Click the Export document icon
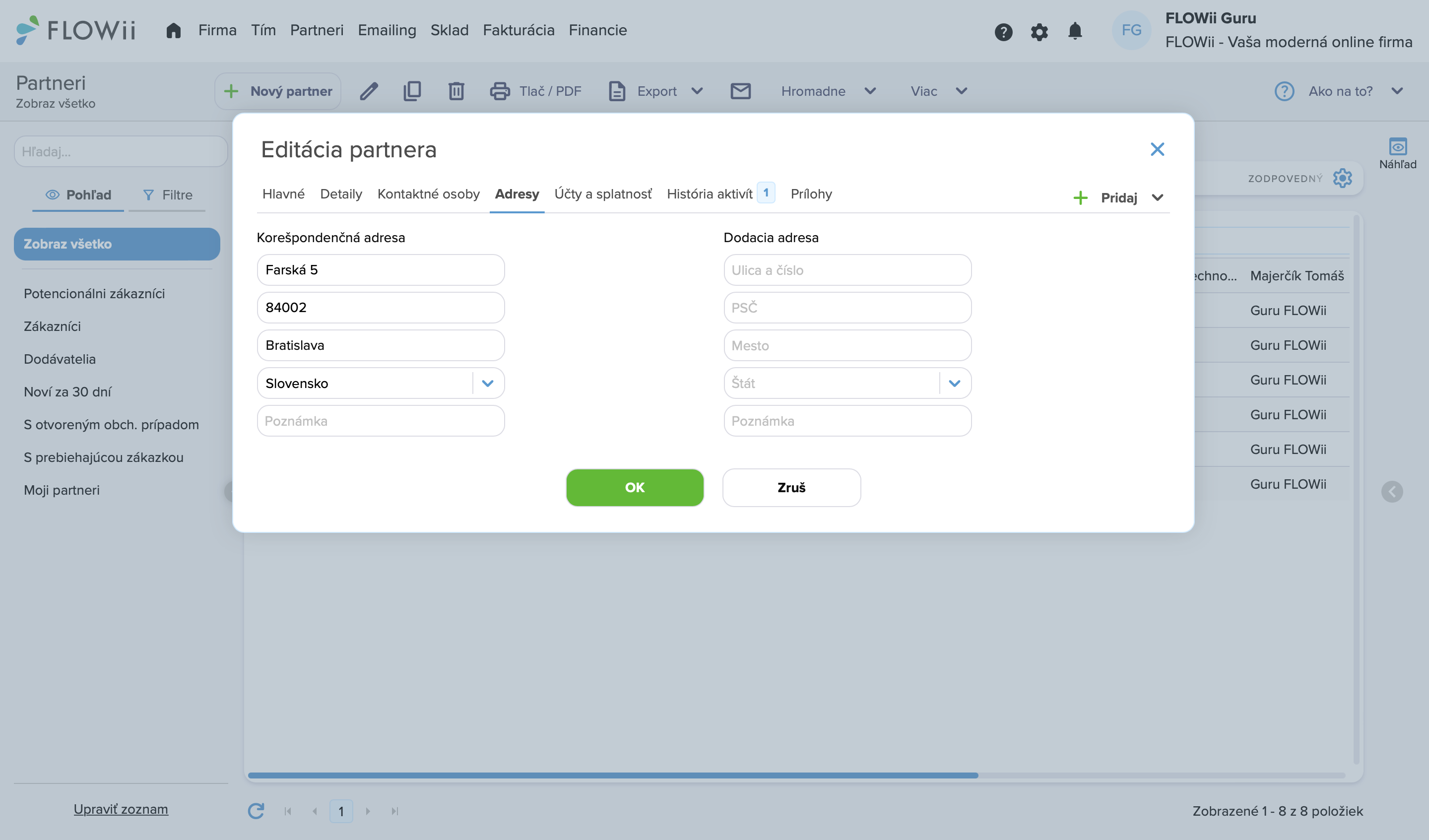Viewport: 1429px width, 840px height. [x=616, y=91]
